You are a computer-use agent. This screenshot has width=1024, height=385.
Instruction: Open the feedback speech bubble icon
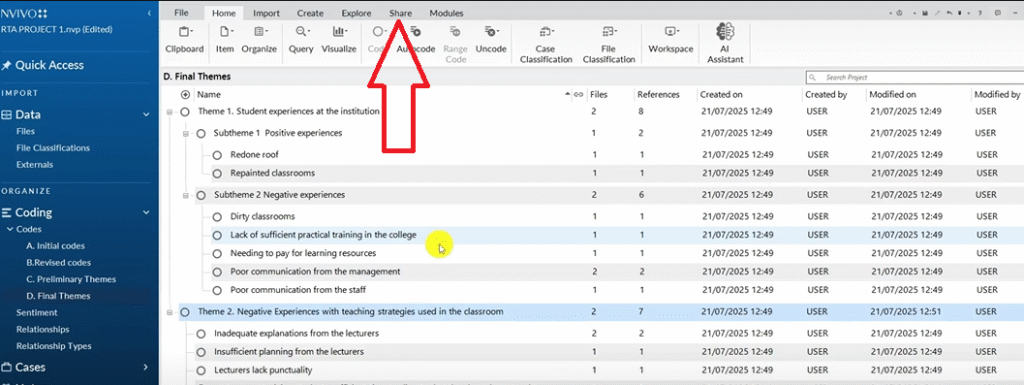pyautogui.click(x=998, y=13)
